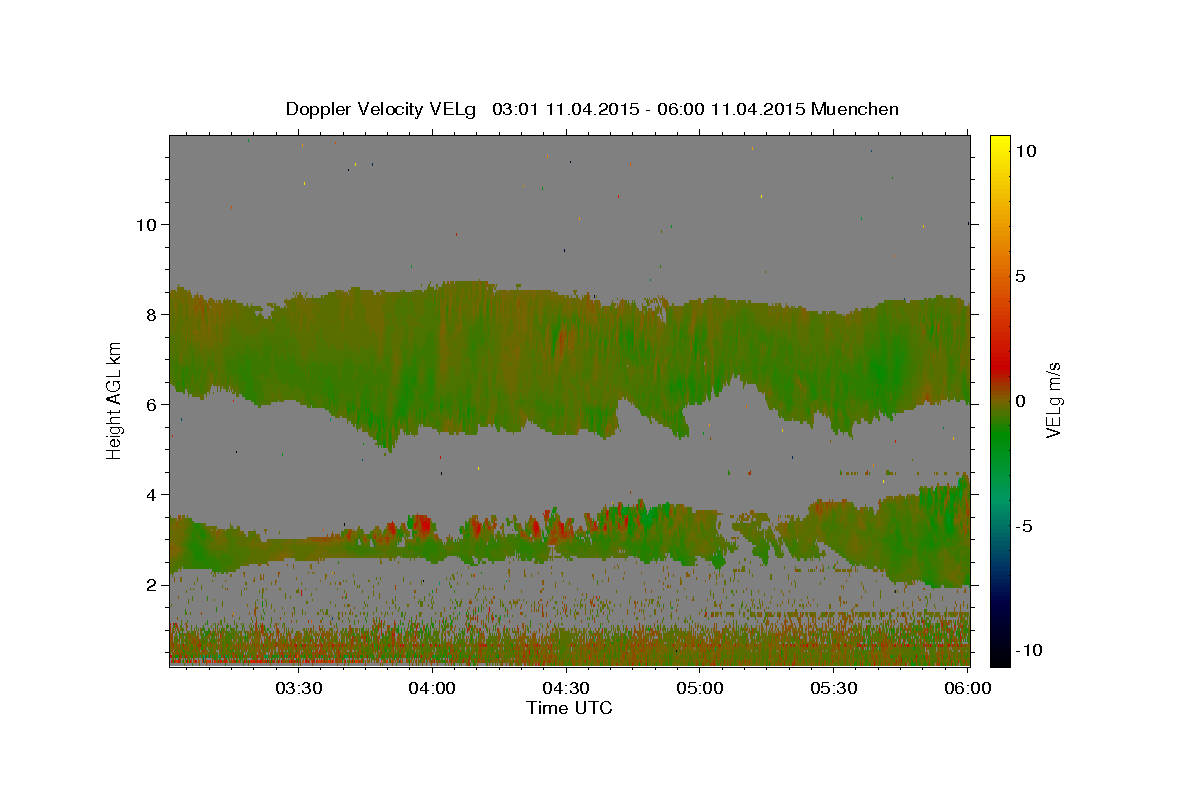Click the colorbar tick label '0'
This screenshot has width=1200, height=800.
1020,400
